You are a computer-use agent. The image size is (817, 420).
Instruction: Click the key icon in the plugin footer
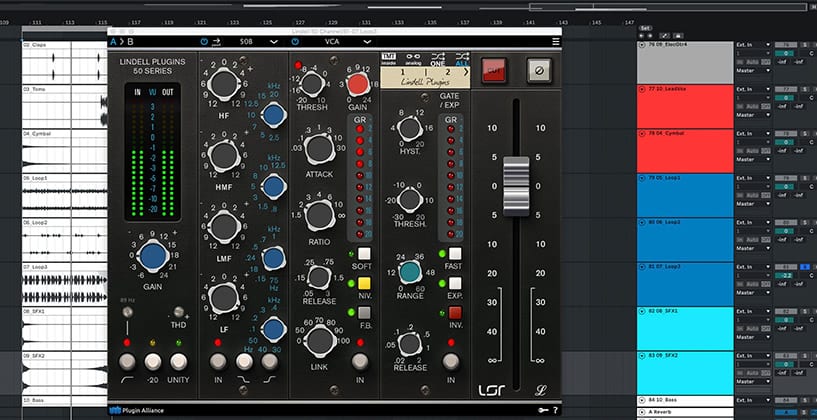541,410
